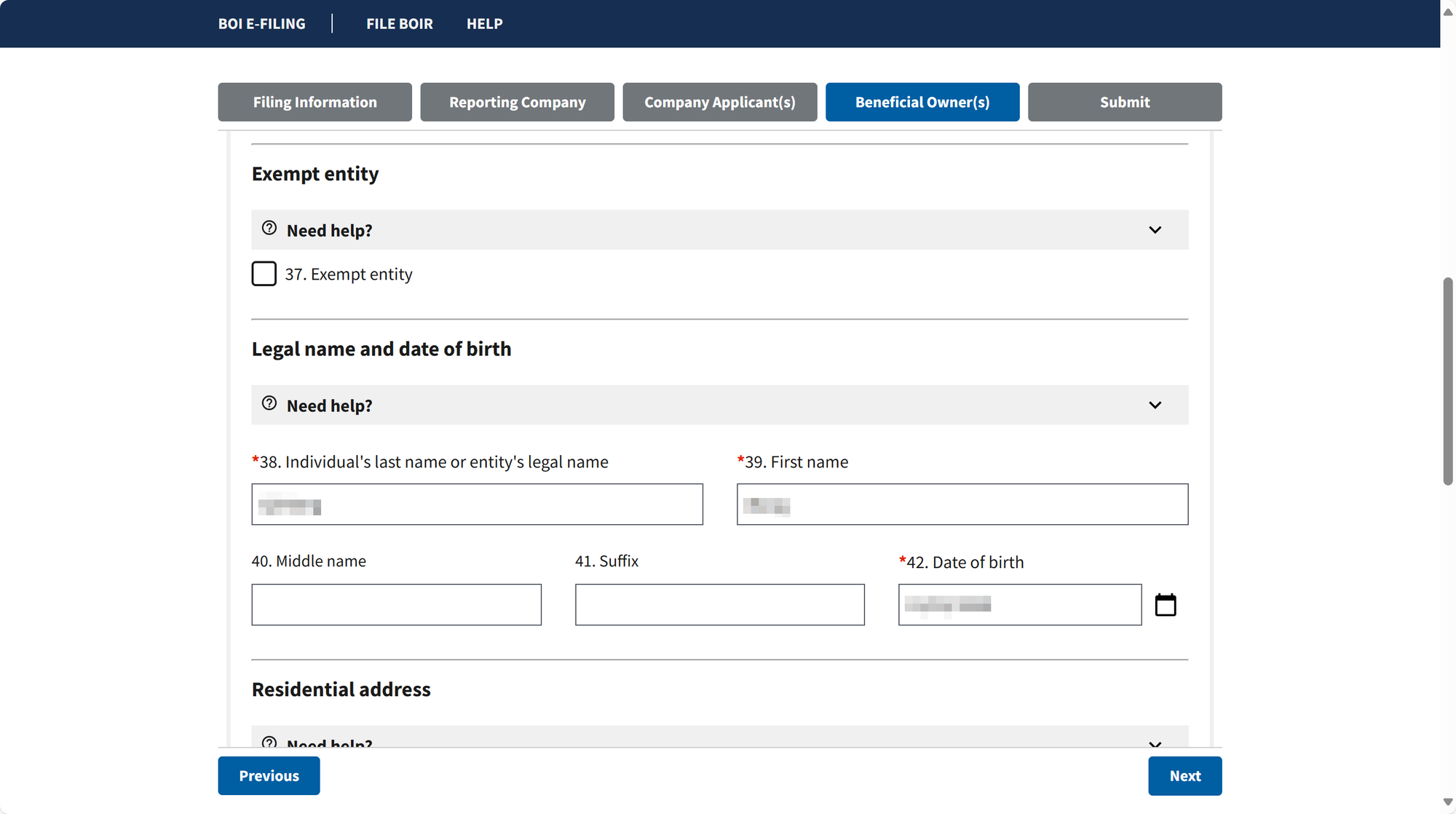Open the FILE BOIR menu item
Viewport: 1456px width, 814px height.
click(400, 23)
